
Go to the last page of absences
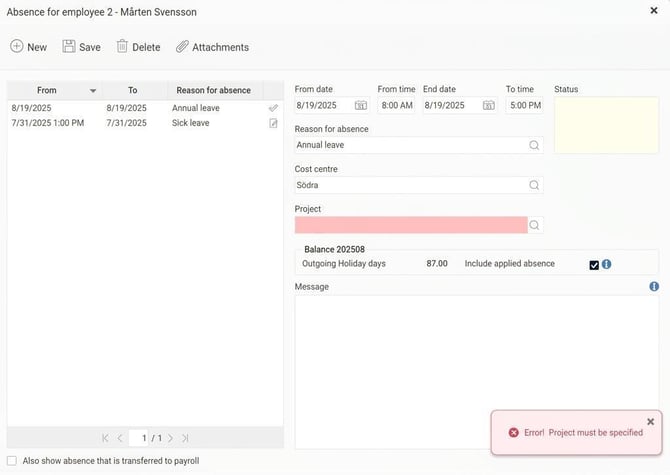pos(185,438)
